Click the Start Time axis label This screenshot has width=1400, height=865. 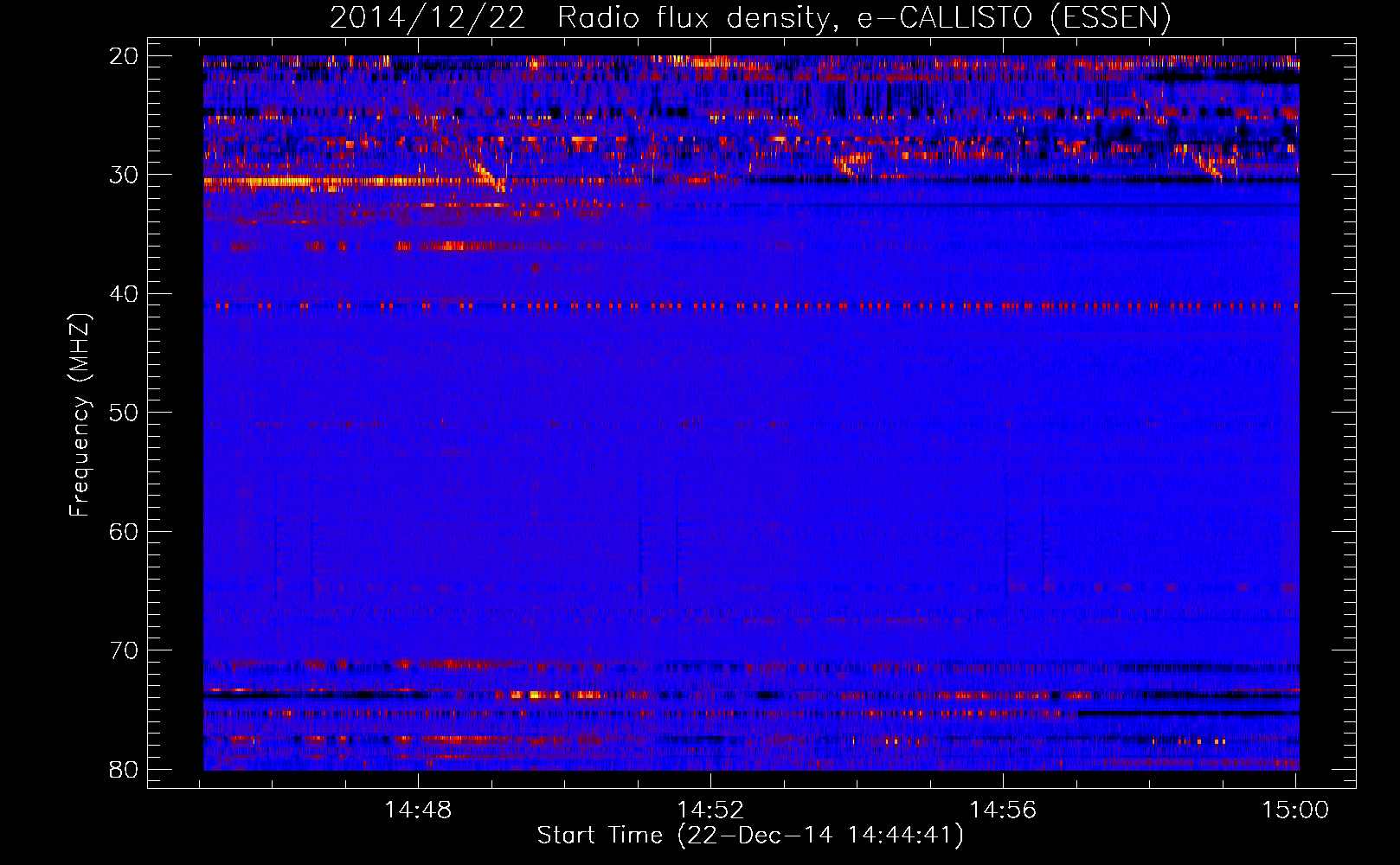(x=750, y=836)
